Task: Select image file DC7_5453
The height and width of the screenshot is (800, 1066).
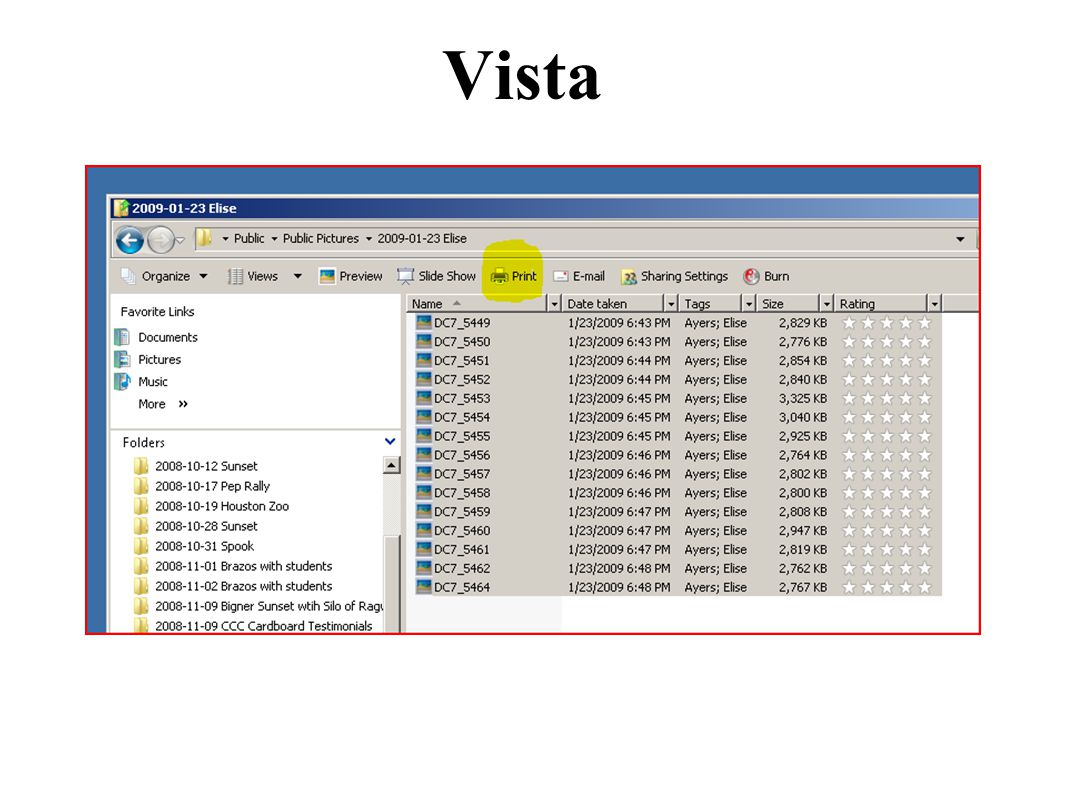Action: (x=453, y=398)
